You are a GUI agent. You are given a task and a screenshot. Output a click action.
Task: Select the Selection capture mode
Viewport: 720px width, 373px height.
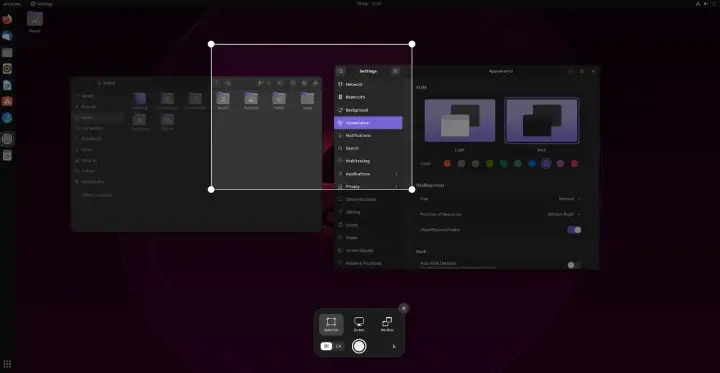coord(331,324)
